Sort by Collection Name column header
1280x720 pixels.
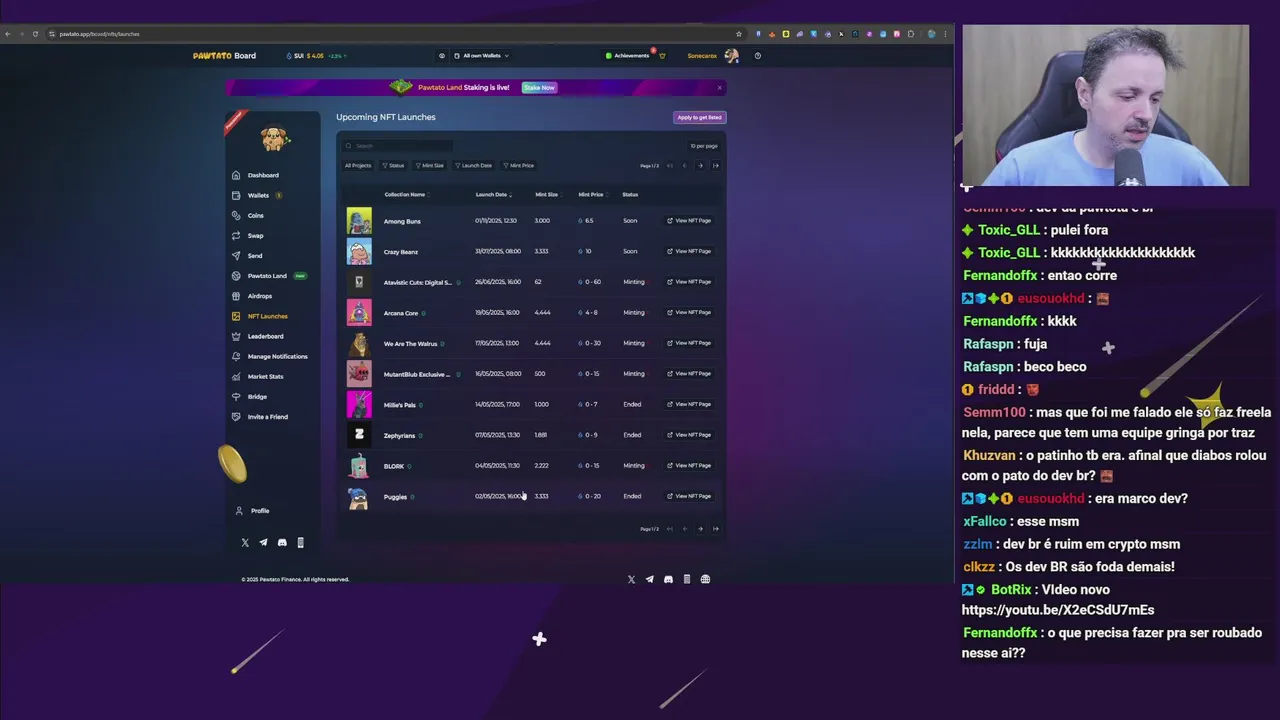405,195
